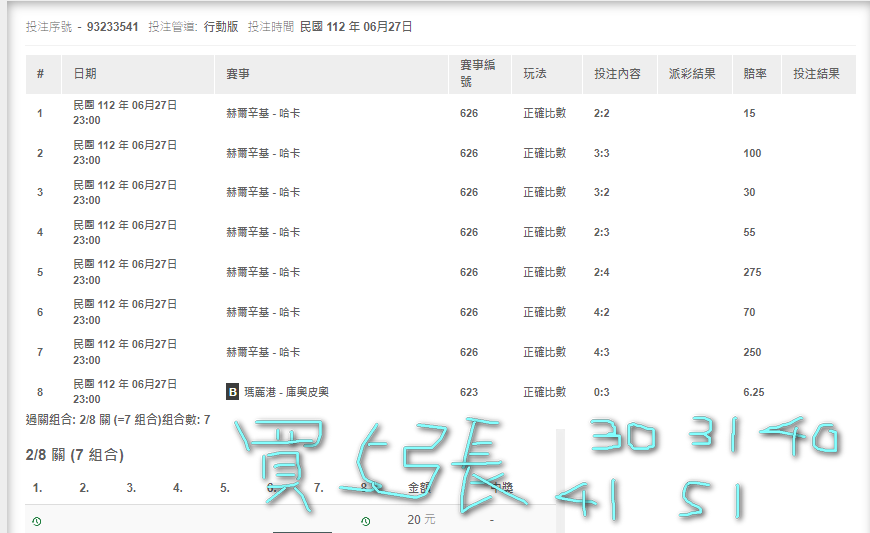The image size is (870, 533).
Task: Click the date cell in table row number 1
Action: coord(125,113)
